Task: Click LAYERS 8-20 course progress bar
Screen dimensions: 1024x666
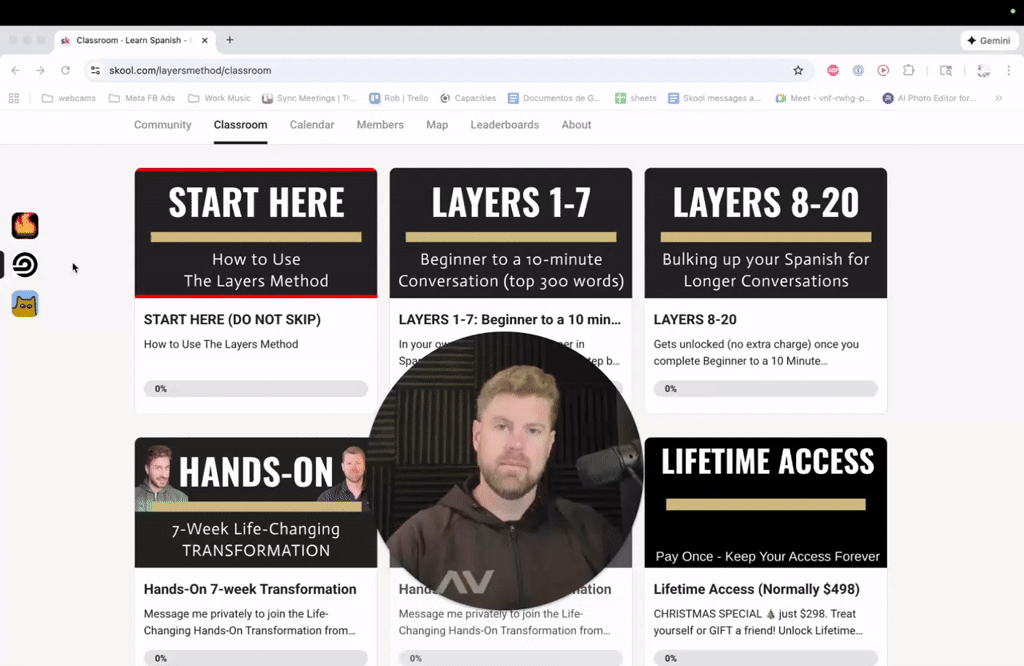Action: coord(765,388)
